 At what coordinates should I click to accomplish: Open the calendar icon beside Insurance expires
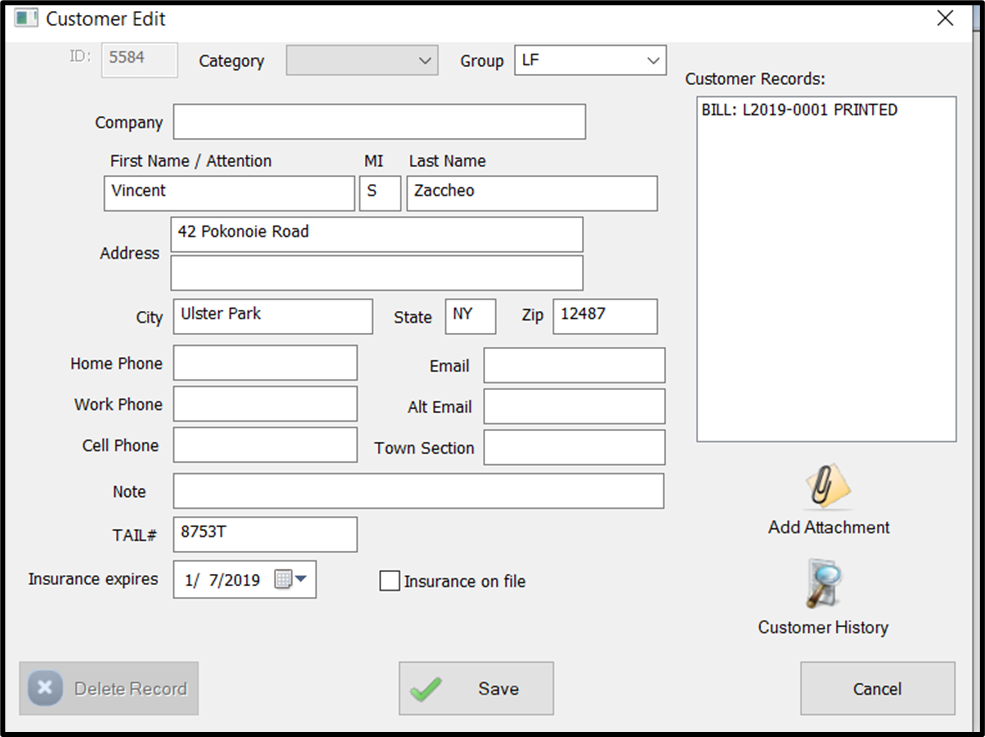coord(283,579)
